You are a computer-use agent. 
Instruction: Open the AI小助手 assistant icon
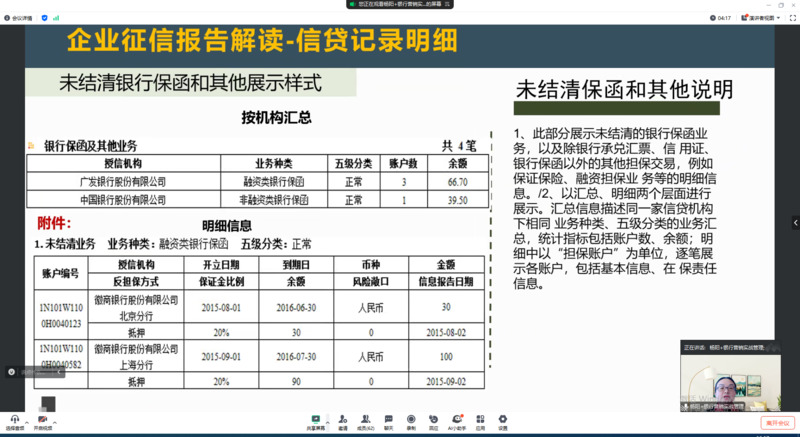(457, 419)
